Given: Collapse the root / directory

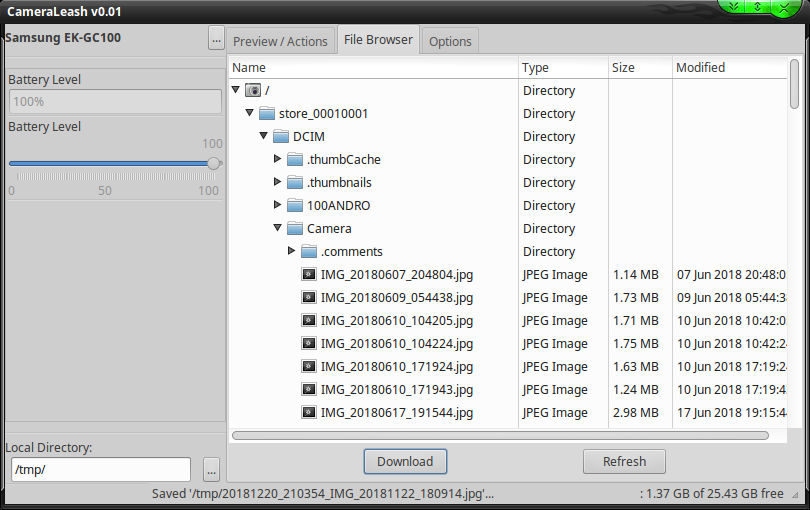Looking at the screenshot, I should pos(236,90).
